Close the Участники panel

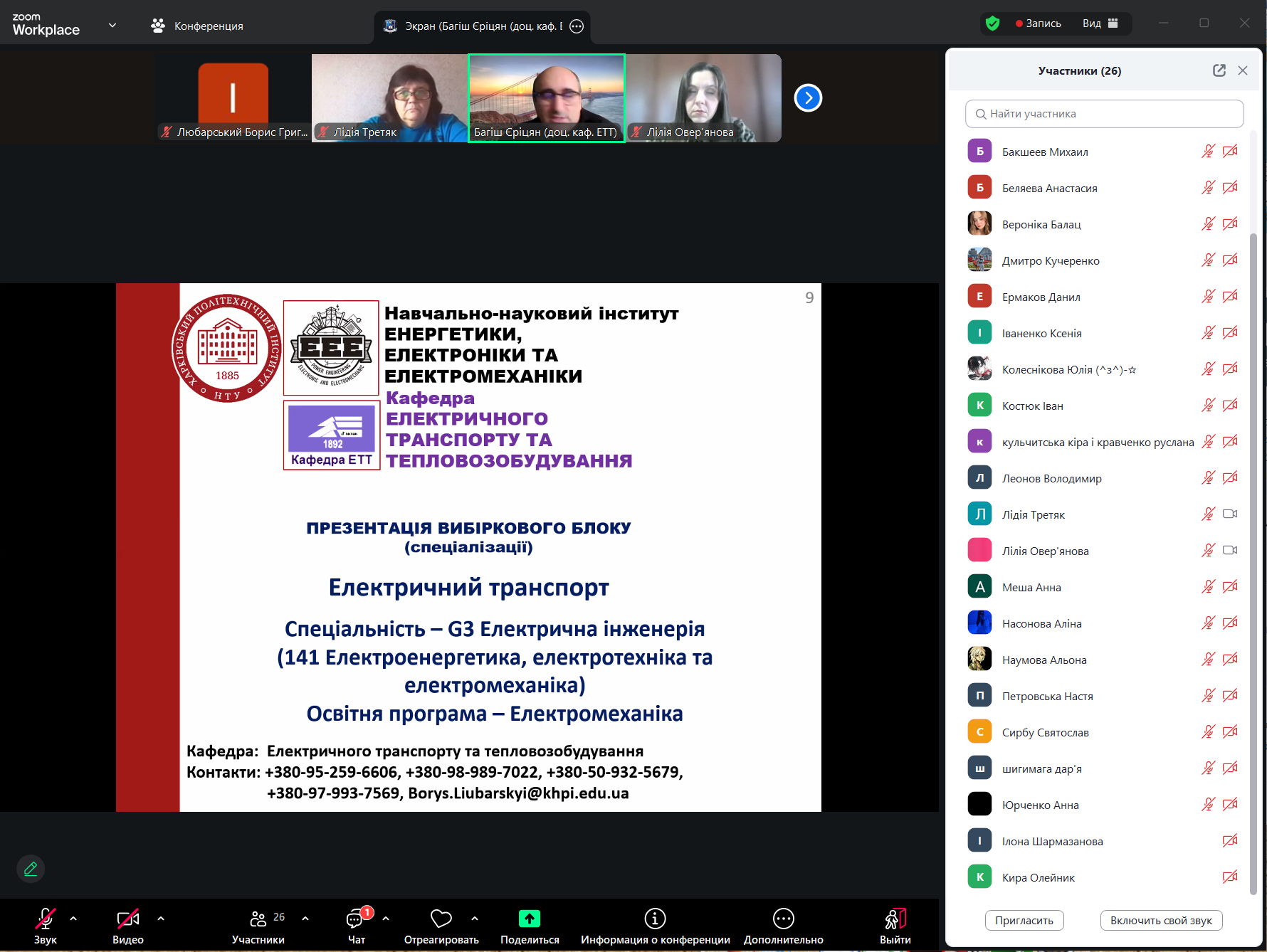pos(1243,70)
